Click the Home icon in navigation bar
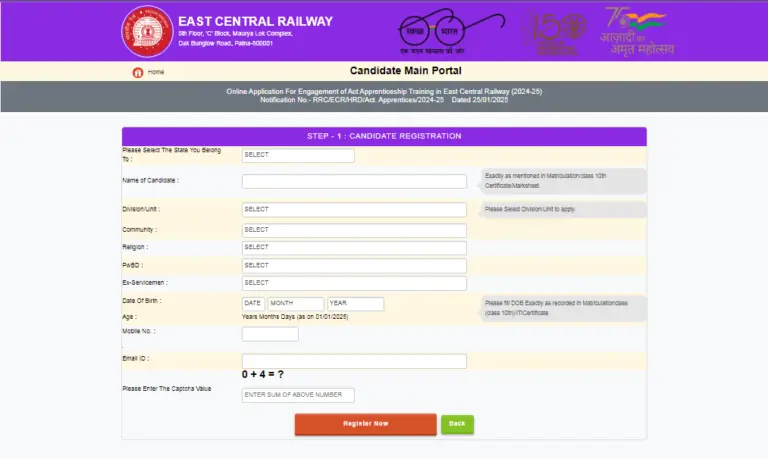 (x=138, y=72)
